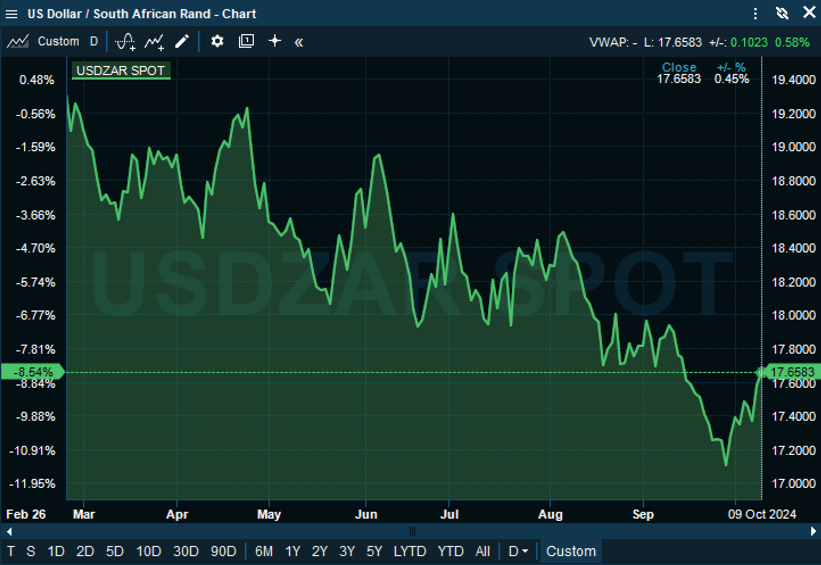Screen dimensions: 821x565
Task: Select the Custom tab at bottom
Action: [x=571, y=551]
